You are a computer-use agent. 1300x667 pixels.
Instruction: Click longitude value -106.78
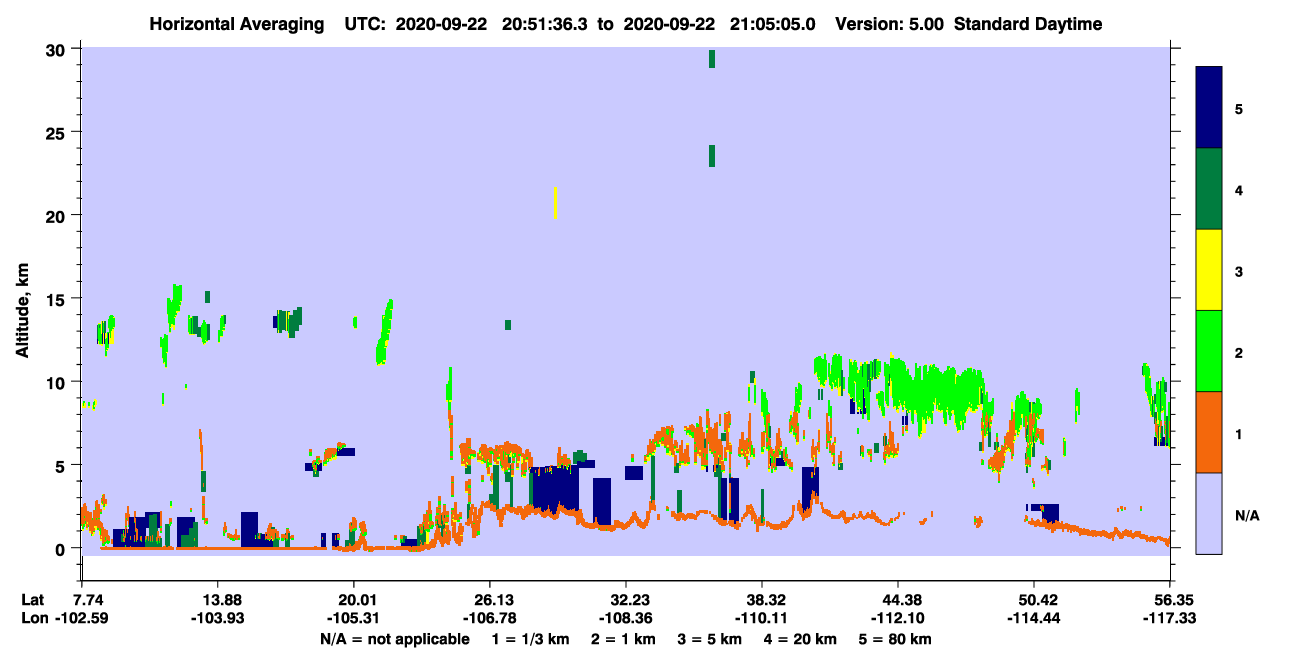pyautogui.click(x=489, y=618)
